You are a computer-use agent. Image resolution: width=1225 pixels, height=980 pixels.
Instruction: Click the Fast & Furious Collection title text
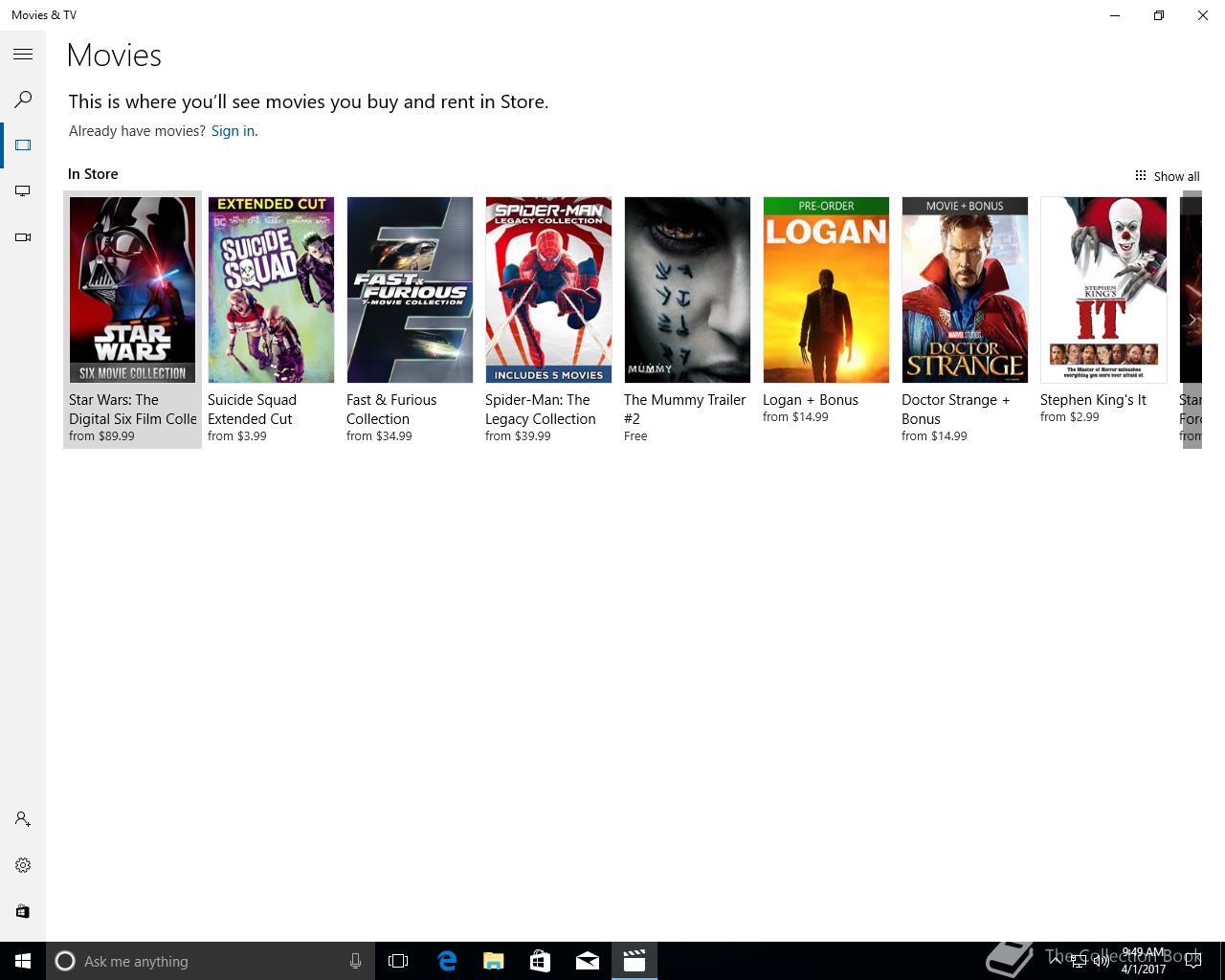click(x=391, y=410)
